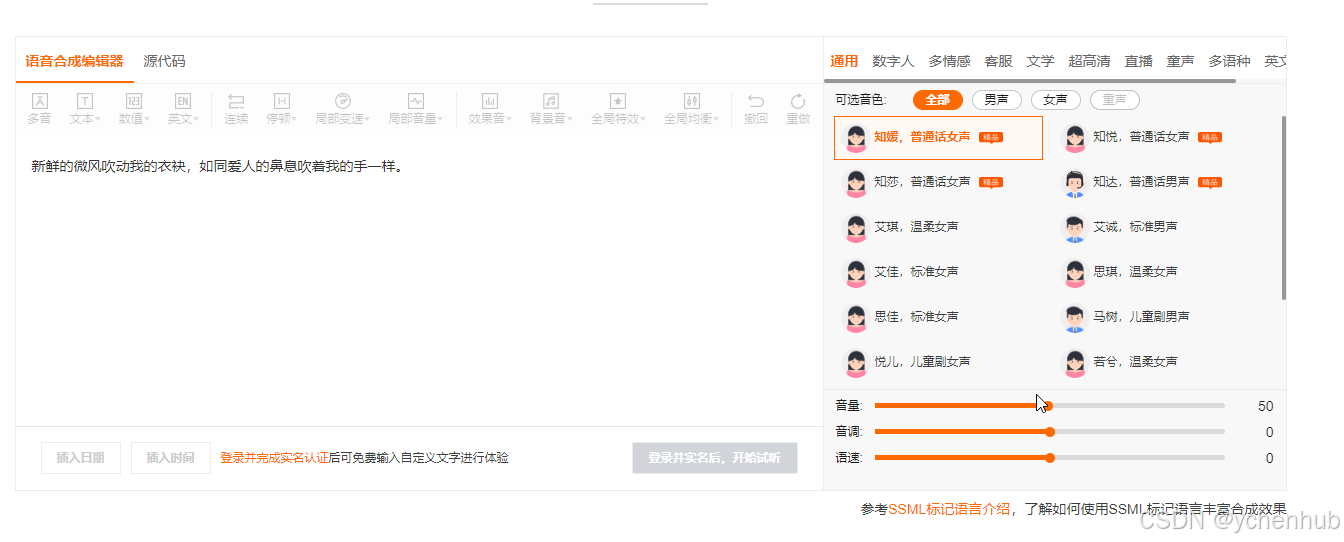Filter voices by 男声
The height and width of the screenshot is (542, 1344).
(x=997, y=100)
